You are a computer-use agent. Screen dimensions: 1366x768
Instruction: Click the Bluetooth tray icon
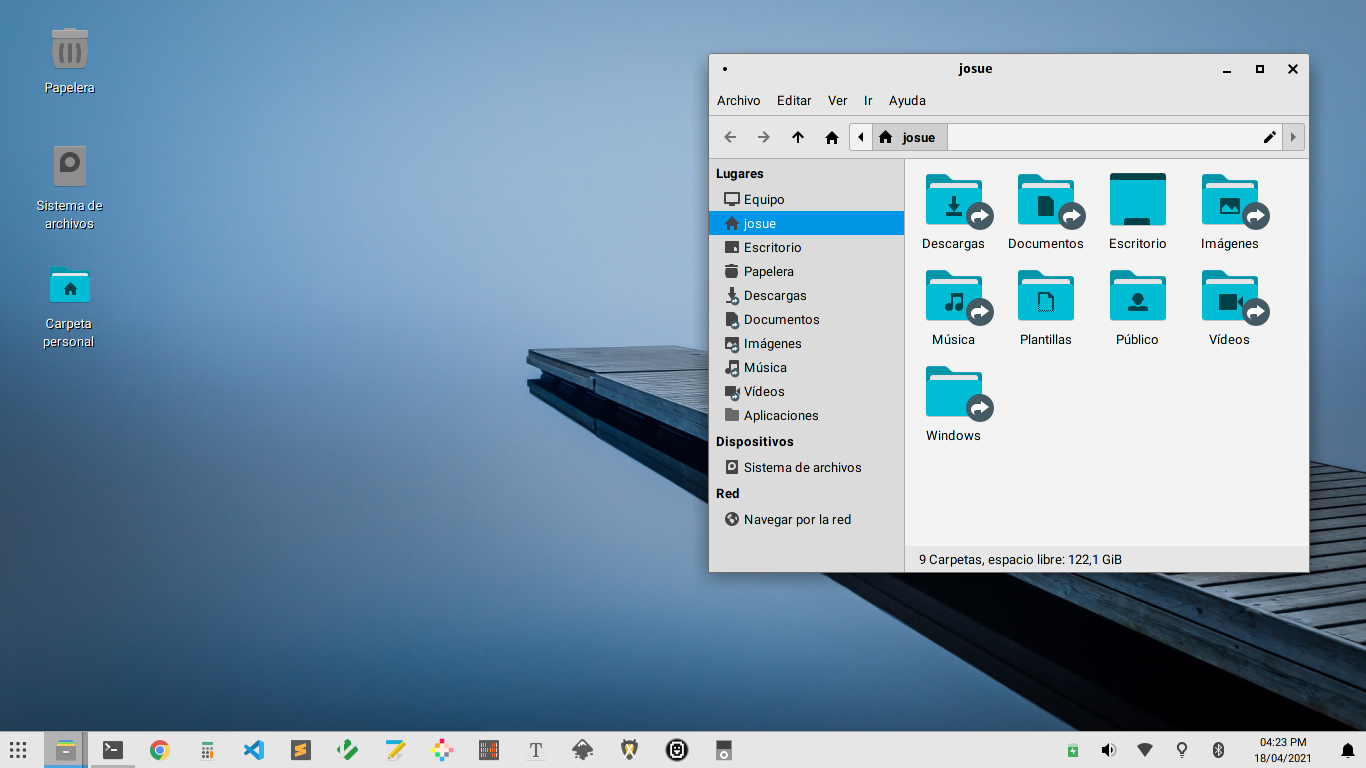1218,750
